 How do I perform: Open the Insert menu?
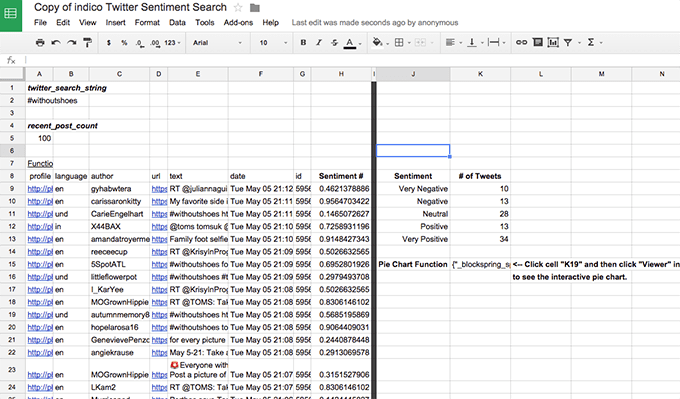(115, 23)
